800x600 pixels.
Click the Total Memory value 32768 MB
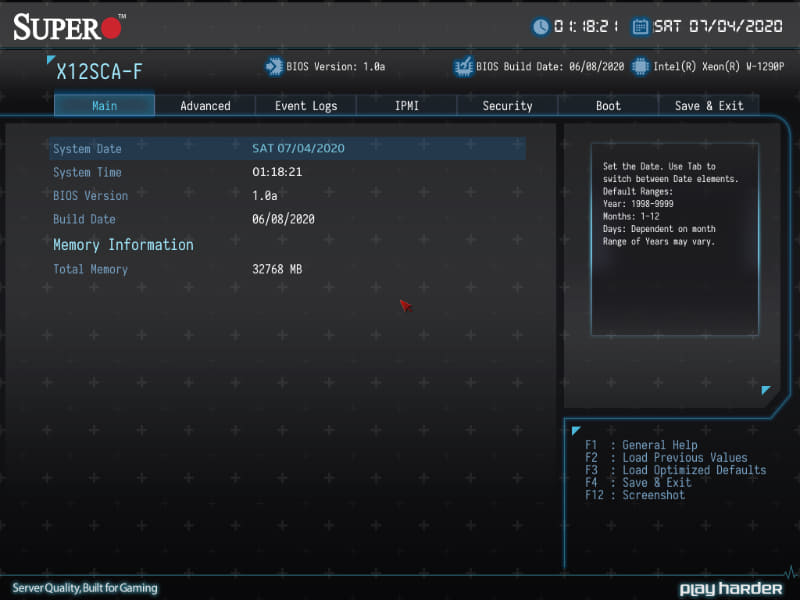pos(276,268)
